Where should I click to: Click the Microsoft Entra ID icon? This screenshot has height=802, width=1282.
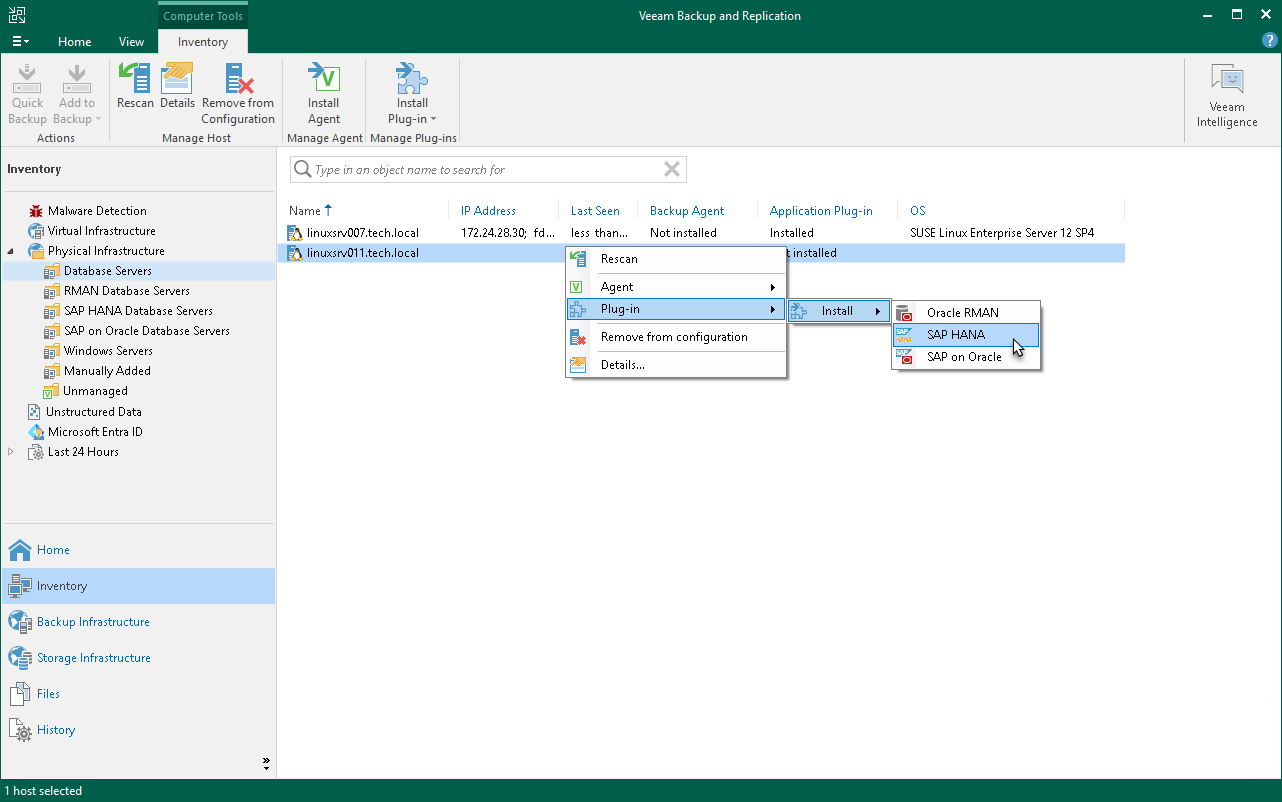coord(36,432)
